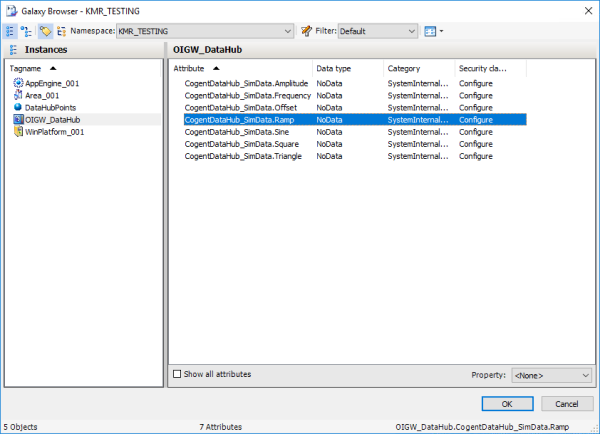Click the Cancel button
The height and width of the screenshot is (434, 600).
tap(567, 404)
